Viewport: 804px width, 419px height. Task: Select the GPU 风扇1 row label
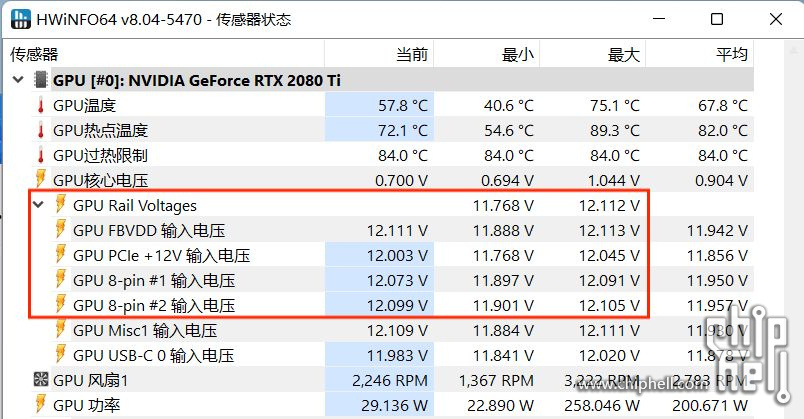click(91, 381)
